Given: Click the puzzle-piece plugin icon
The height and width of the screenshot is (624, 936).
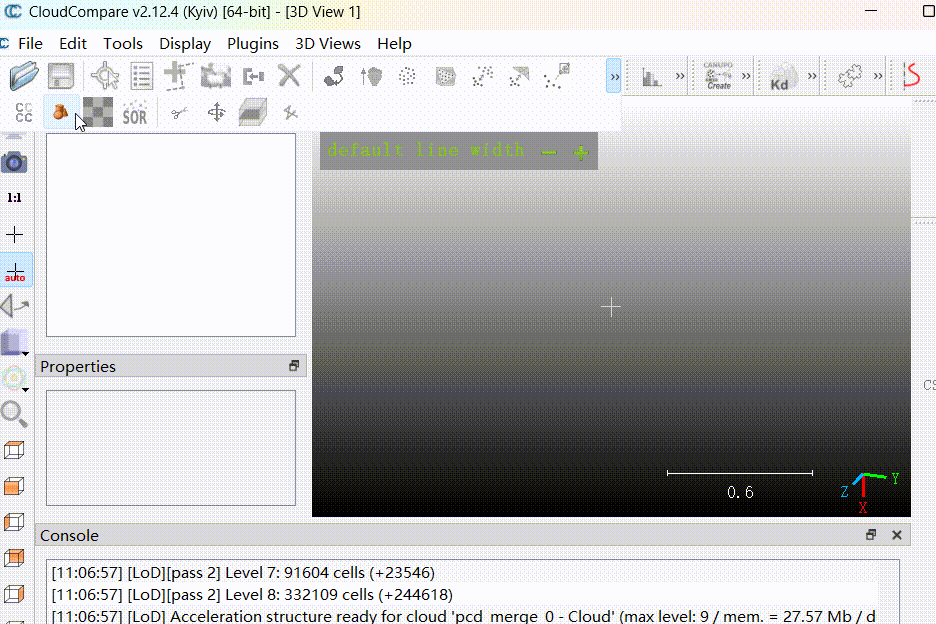Looking at the screenshot, I should pos(849,76).
